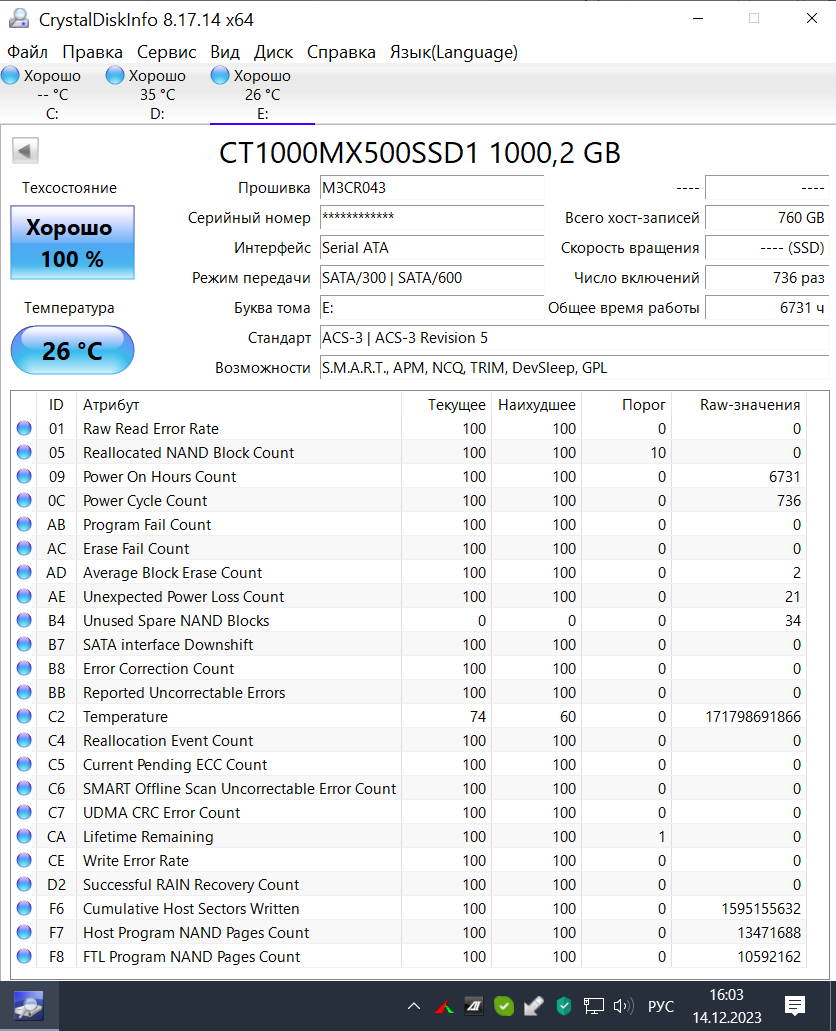Select disk E: tab at 26 °C
The image size is (836, 1031).
(262, 94)
